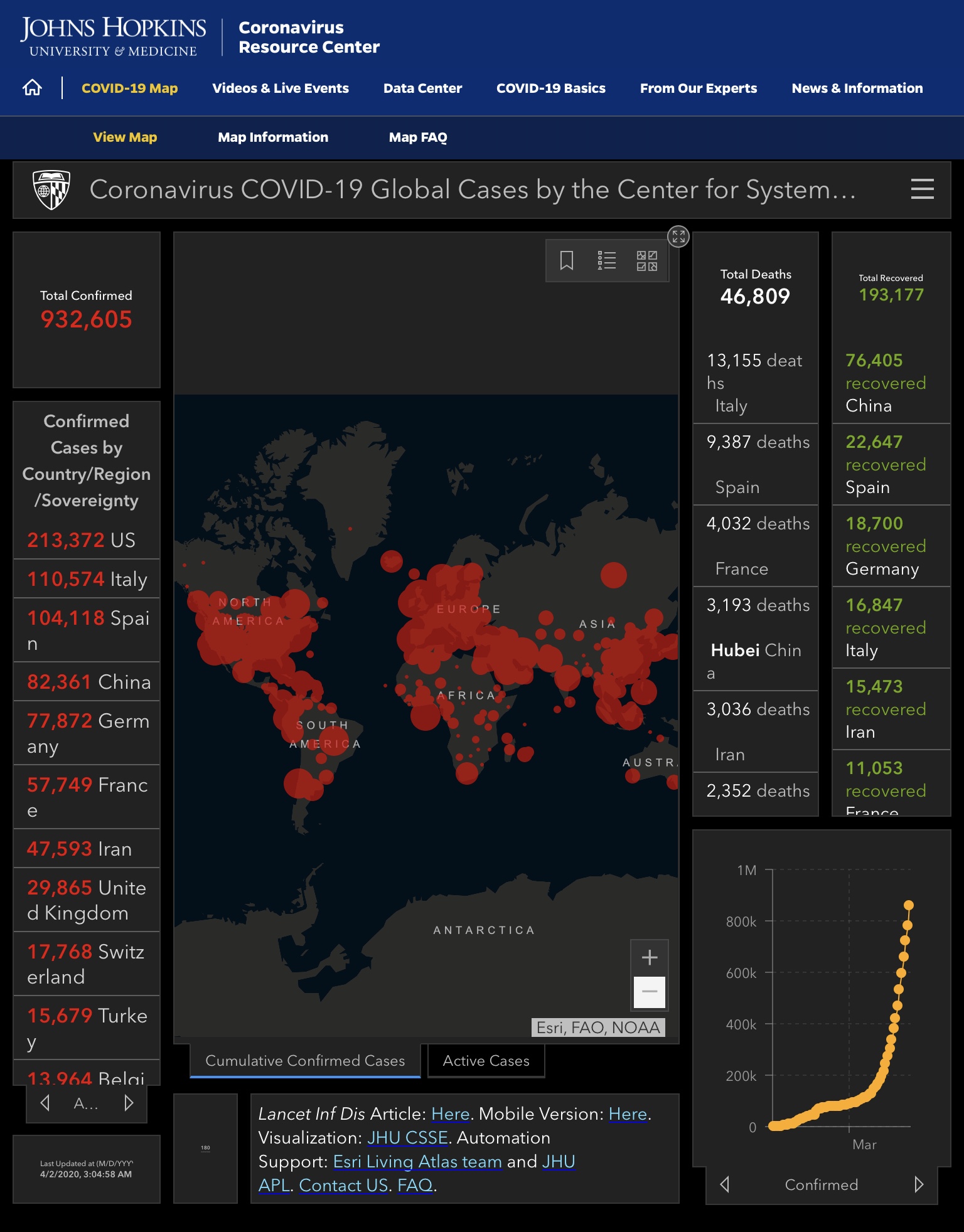Open News & Information

(857, 88)
